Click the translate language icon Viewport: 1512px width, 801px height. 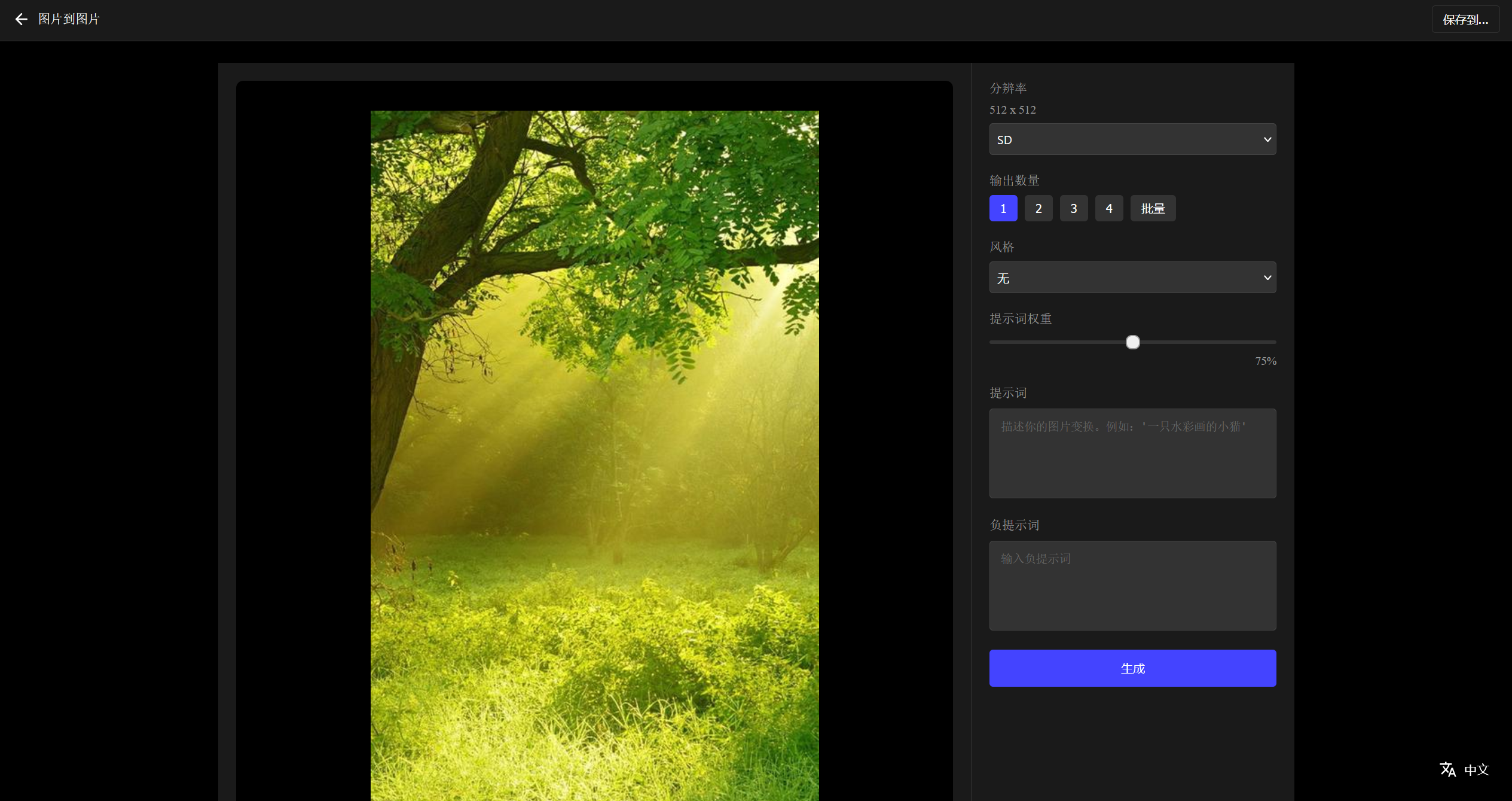tap(1447, 769)
